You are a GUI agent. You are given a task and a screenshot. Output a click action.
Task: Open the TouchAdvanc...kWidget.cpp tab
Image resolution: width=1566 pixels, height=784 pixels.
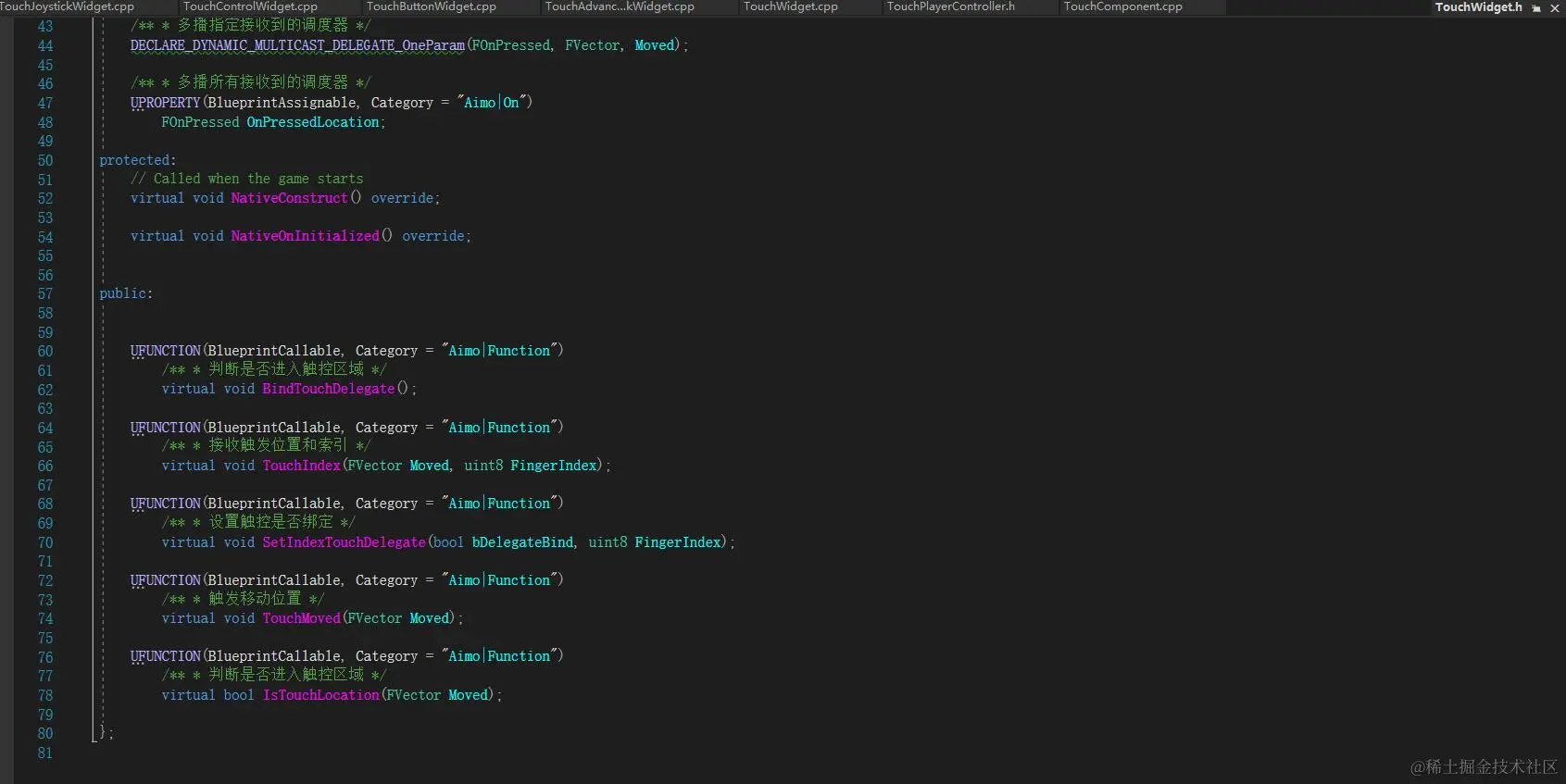(x=620, y=6)
